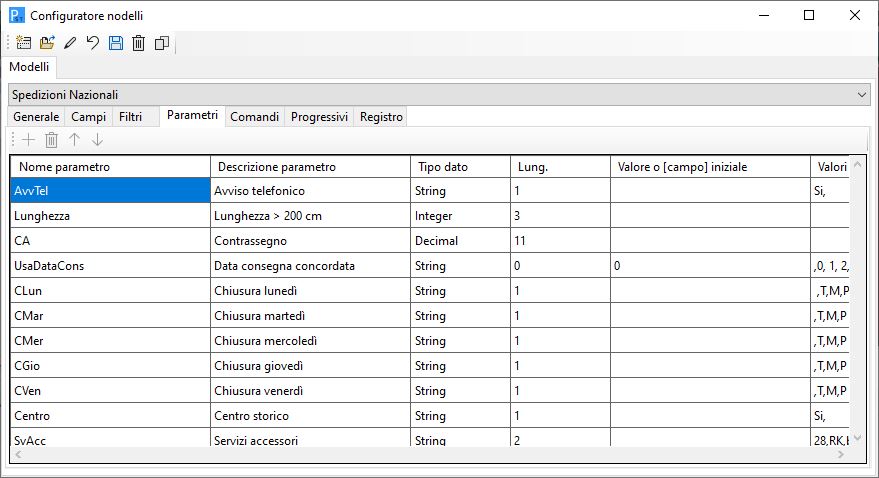Click the undo arrow icon
Screen dimensions: 879x478
(93, 43)
